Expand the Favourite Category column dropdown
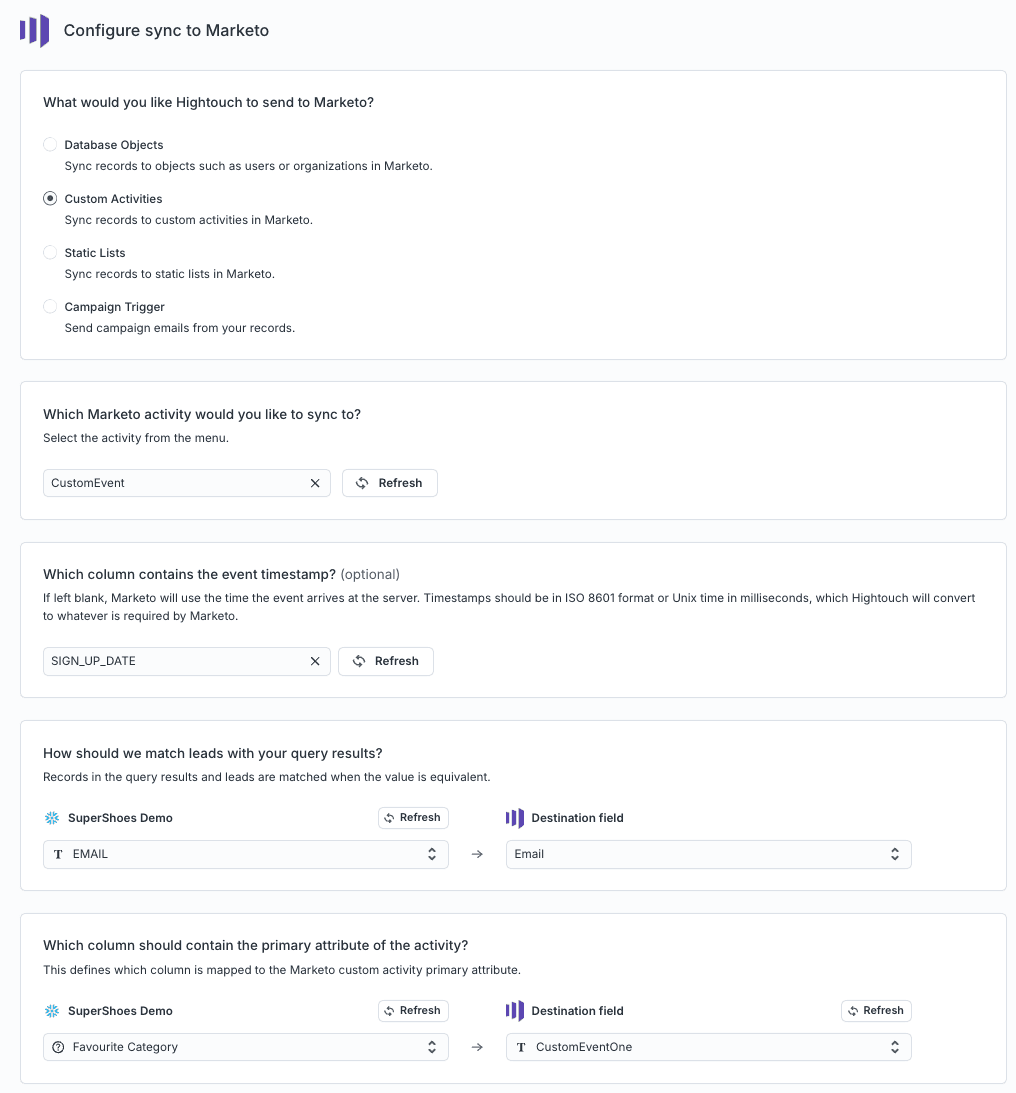The width and height of the screenshot is (1016, 1093). [x=245, y=1047]
